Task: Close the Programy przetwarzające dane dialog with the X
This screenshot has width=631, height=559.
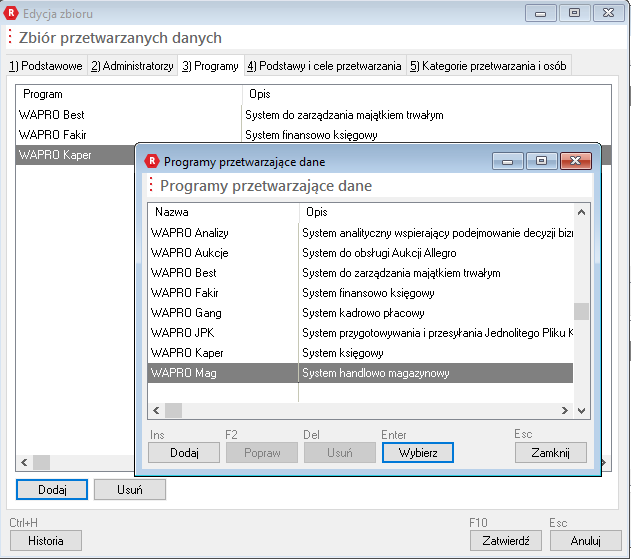Action: [575, 161]
